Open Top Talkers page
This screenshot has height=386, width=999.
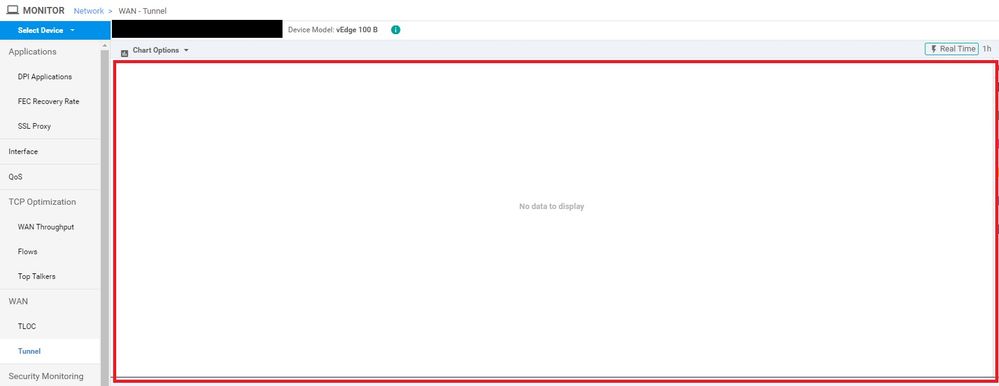tap(36, 276)
